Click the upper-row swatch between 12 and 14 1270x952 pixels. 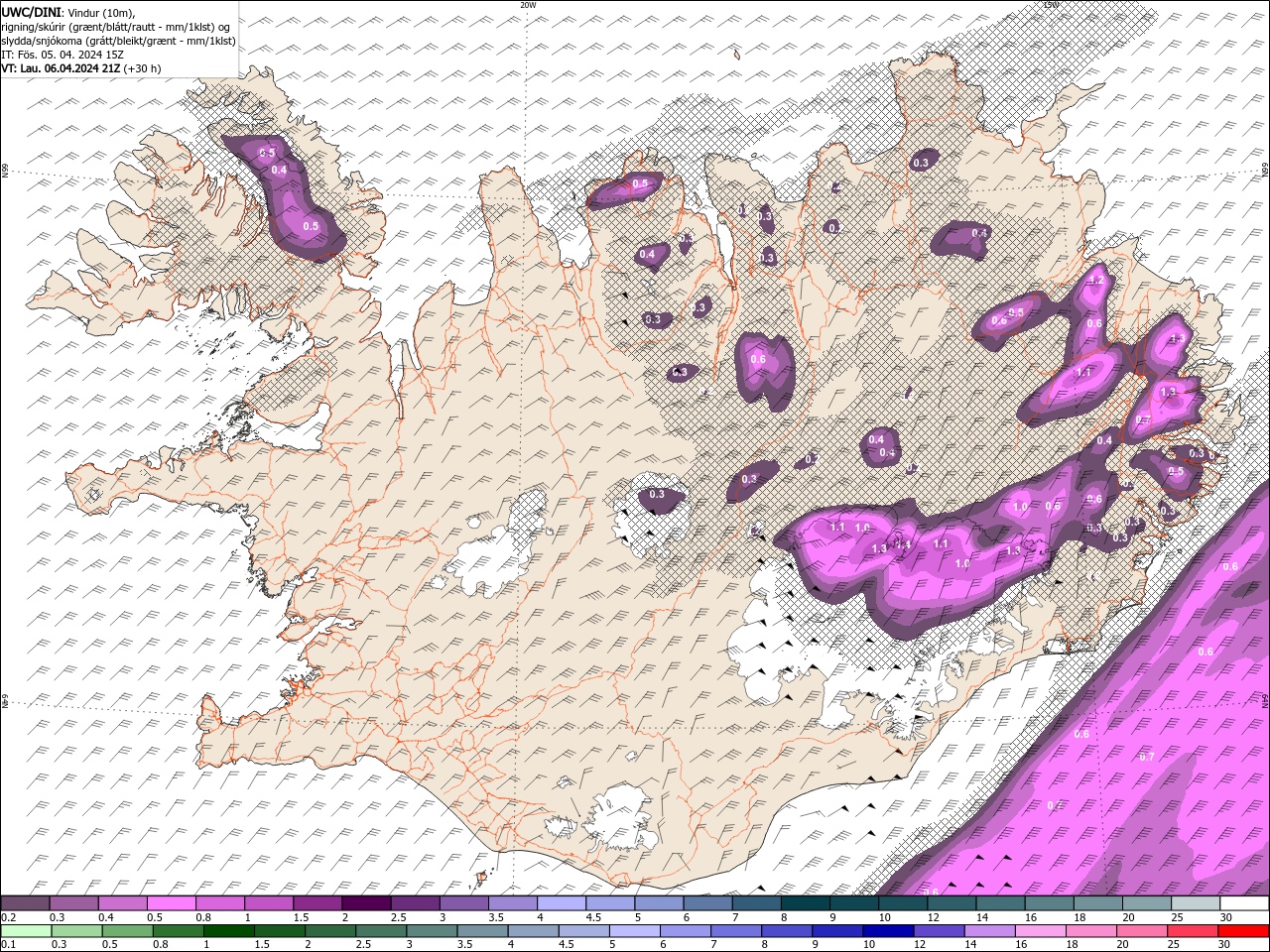(x=952, y=903)
